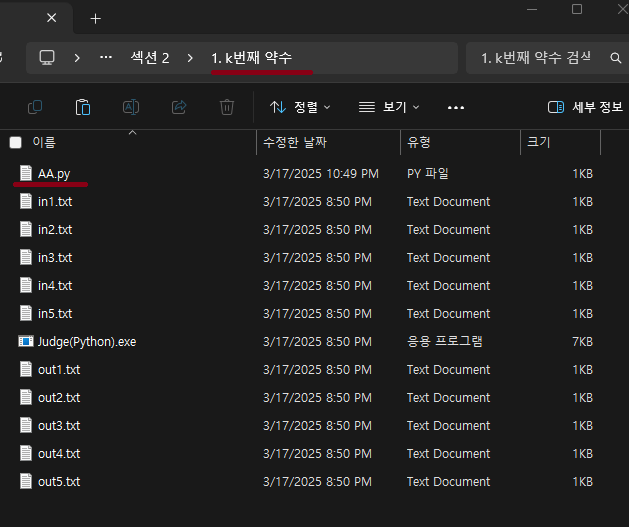Select the out4.txt file icon
Viewport: 629px width, 527px height.
click(26, 453)
